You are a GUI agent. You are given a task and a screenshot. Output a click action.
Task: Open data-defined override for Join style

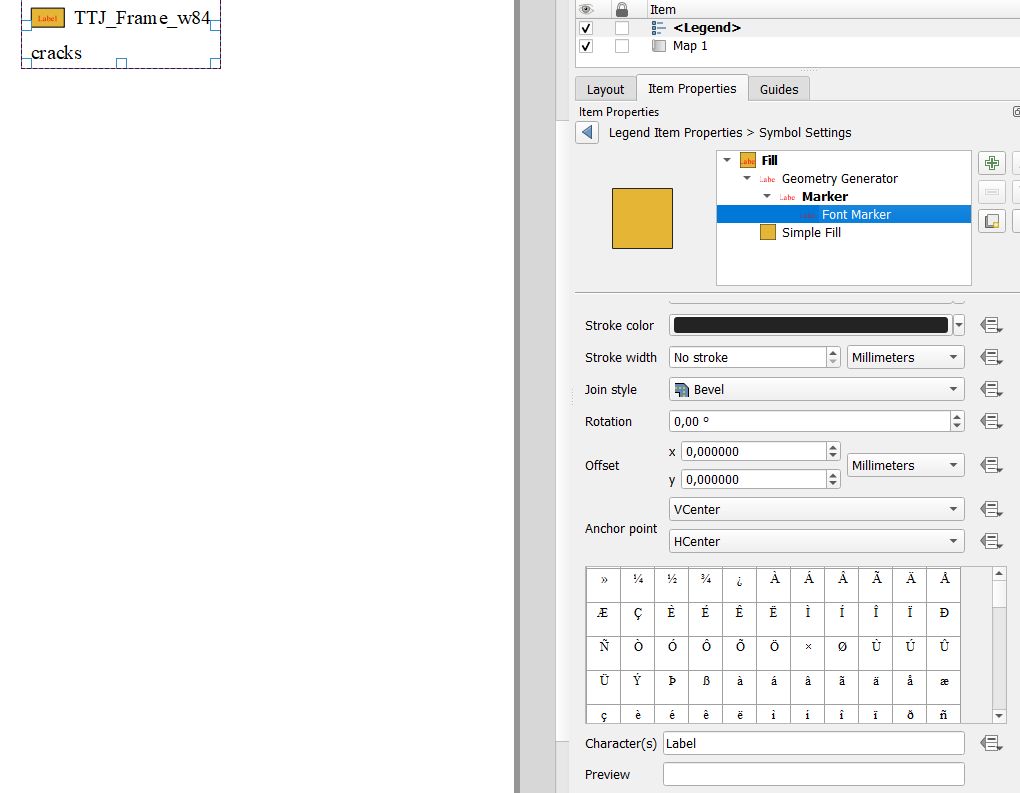(991, 389)
